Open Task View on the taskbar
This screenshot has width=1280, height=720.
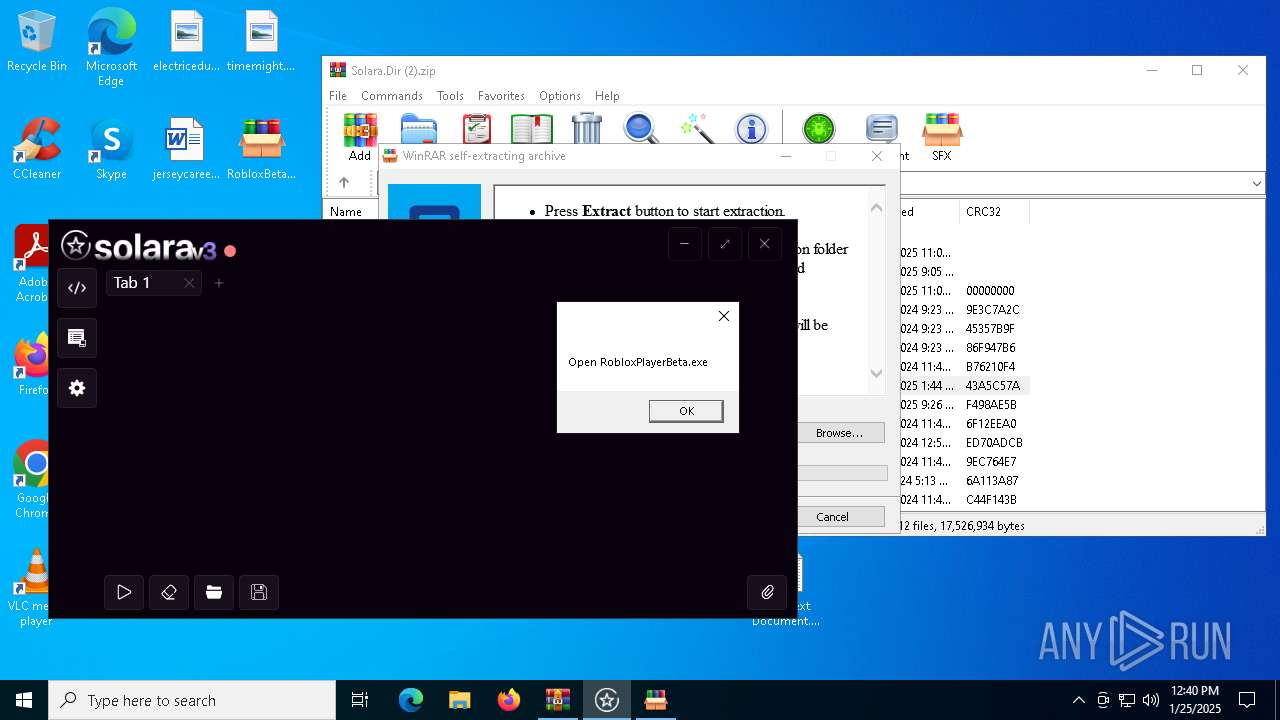click(360, 700)
